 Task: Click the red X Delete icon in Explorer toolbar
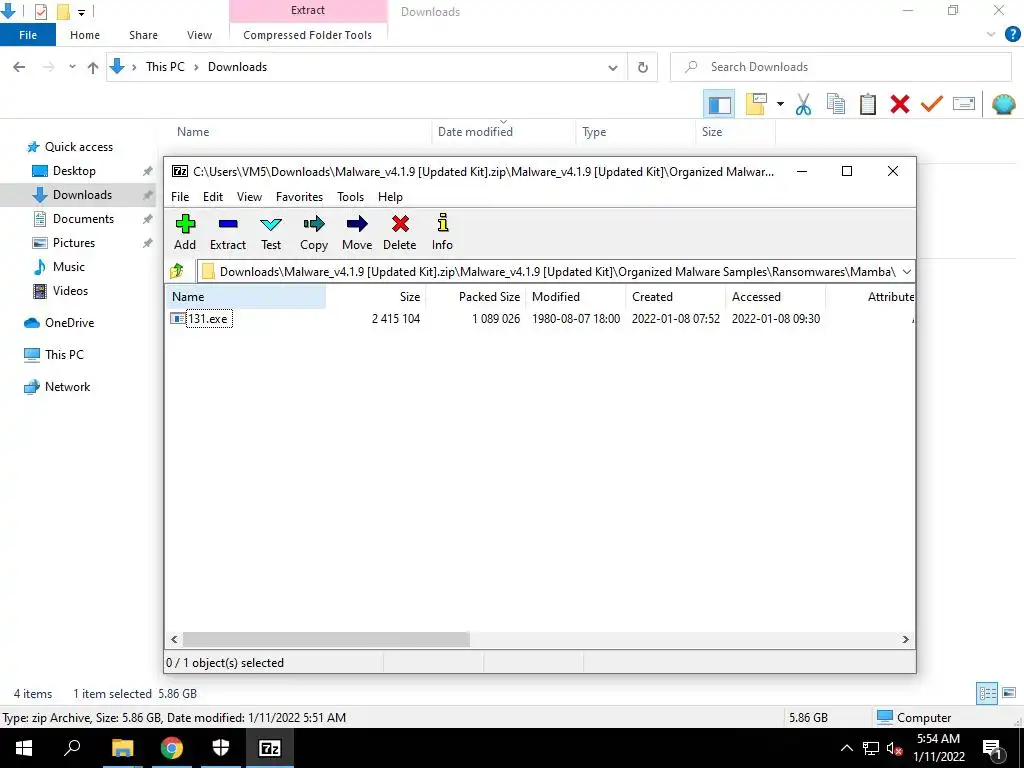point(900,104)
